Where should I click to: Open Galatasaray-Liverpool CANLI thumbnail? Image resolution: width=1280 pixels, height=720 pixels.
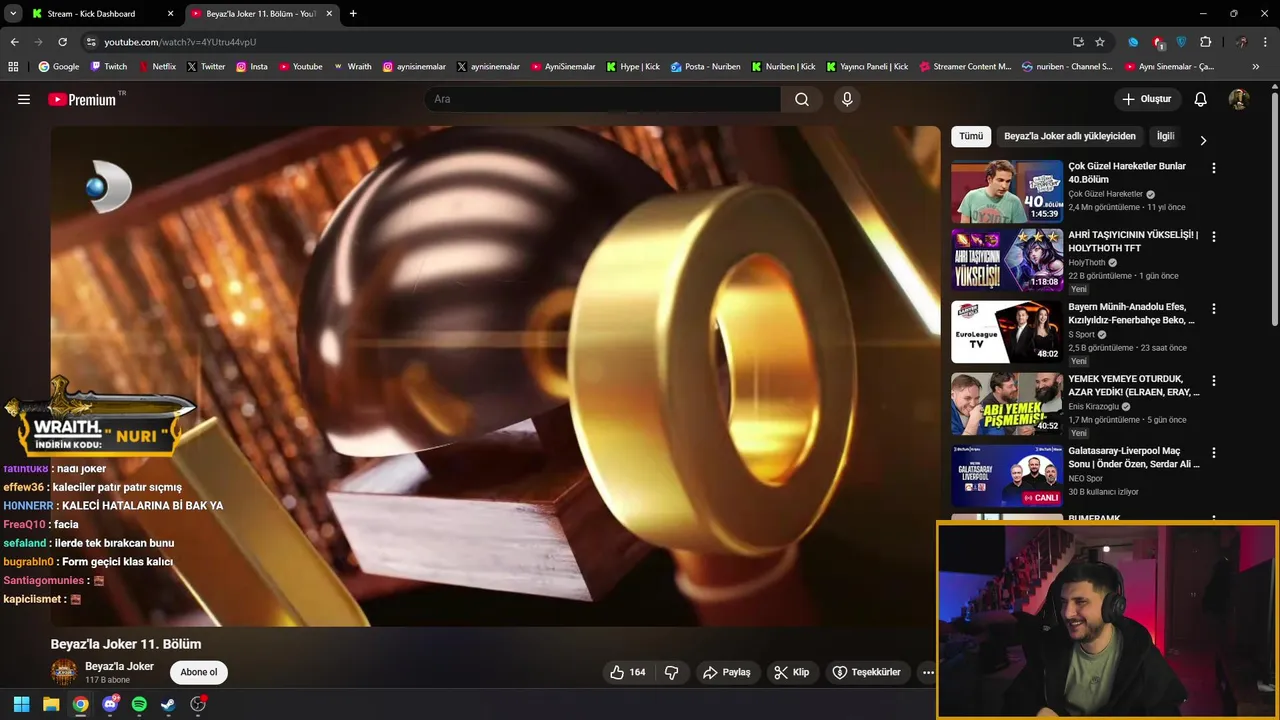click(x=1007, y=476)
